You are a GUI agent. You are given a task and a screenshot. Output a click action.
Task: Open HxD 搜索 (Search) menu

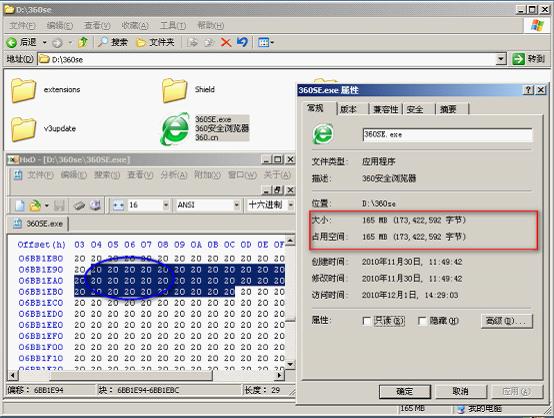[x=107, y=175]
